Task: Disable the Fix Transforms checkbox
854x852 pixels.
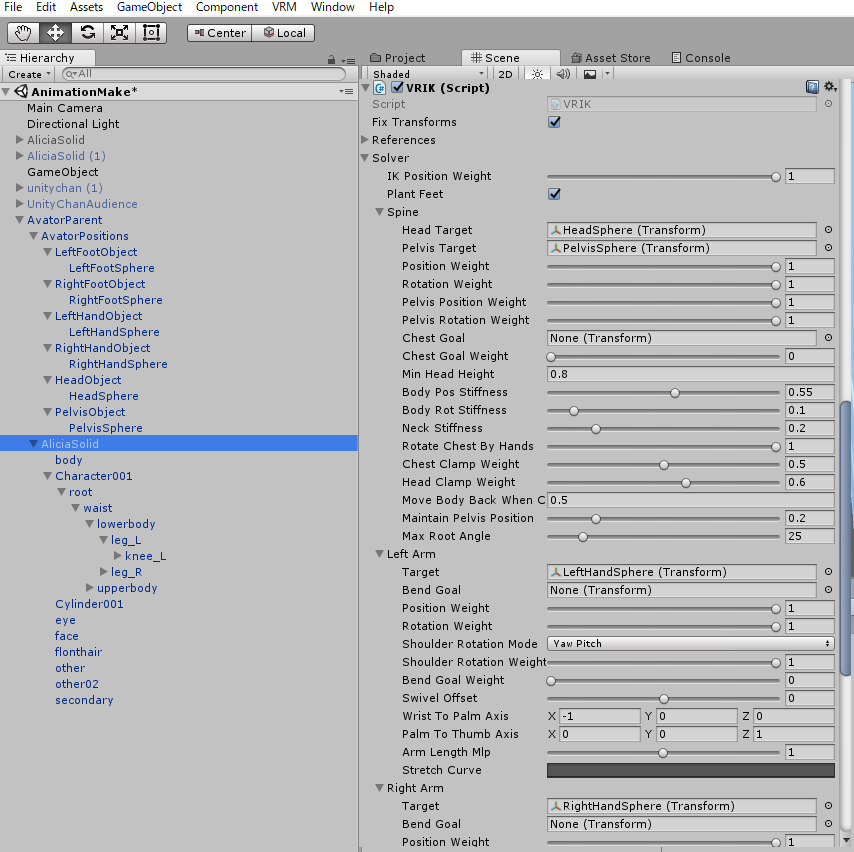Action: 554,122
